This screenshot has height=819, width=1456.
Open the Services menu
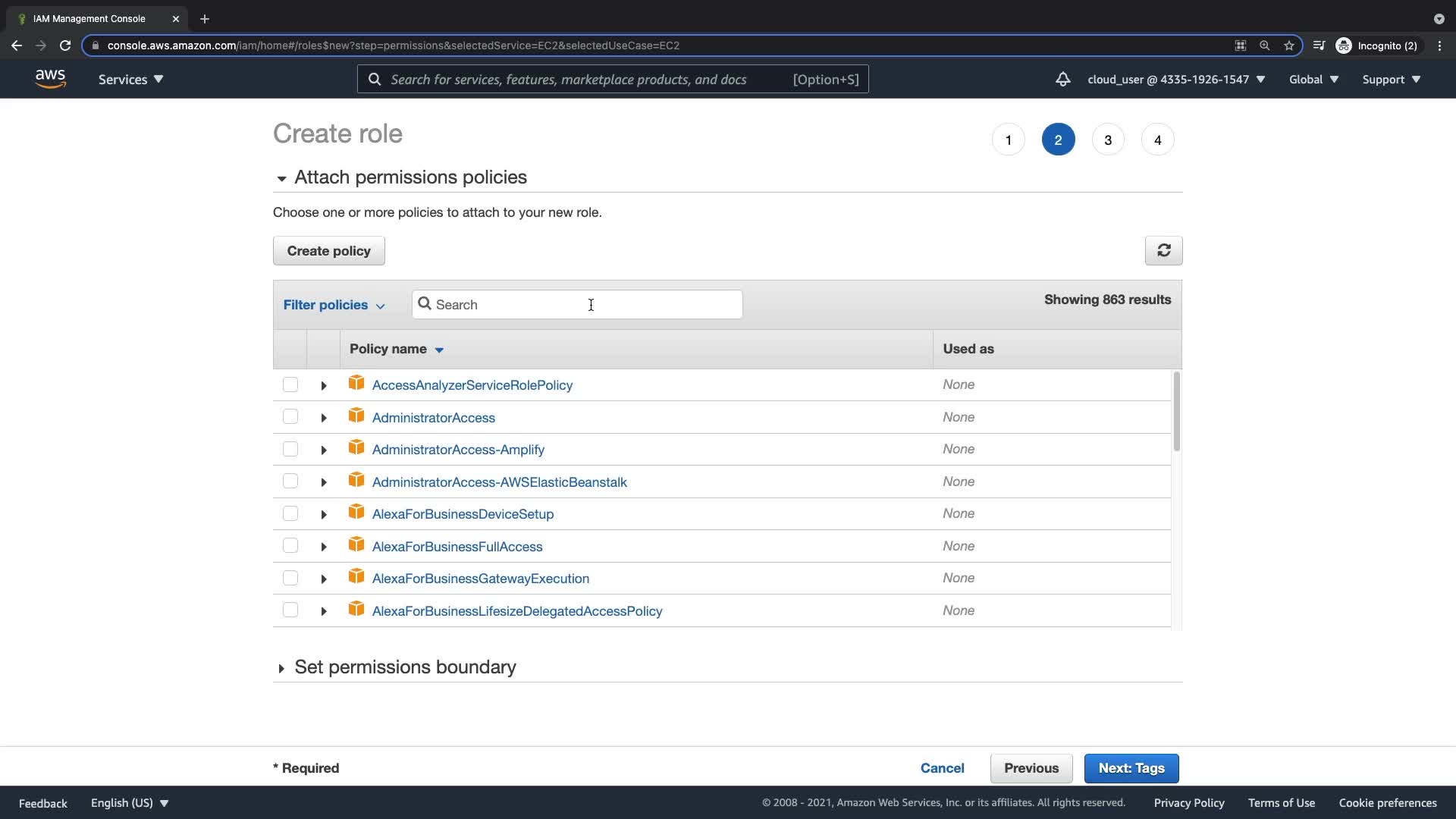pos(130,80)
